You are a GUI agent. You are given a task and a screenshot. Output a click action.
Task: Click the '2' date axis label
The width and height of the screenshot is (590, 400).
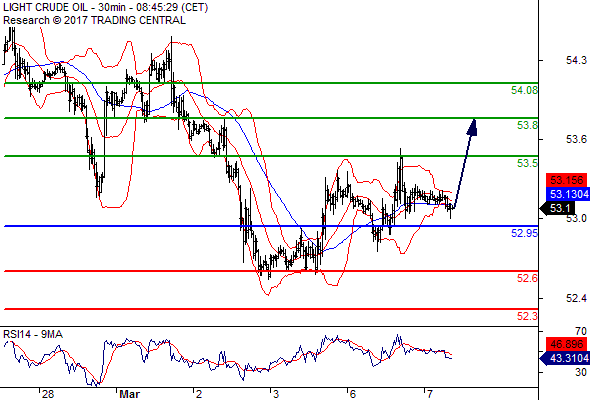(199, 394)
